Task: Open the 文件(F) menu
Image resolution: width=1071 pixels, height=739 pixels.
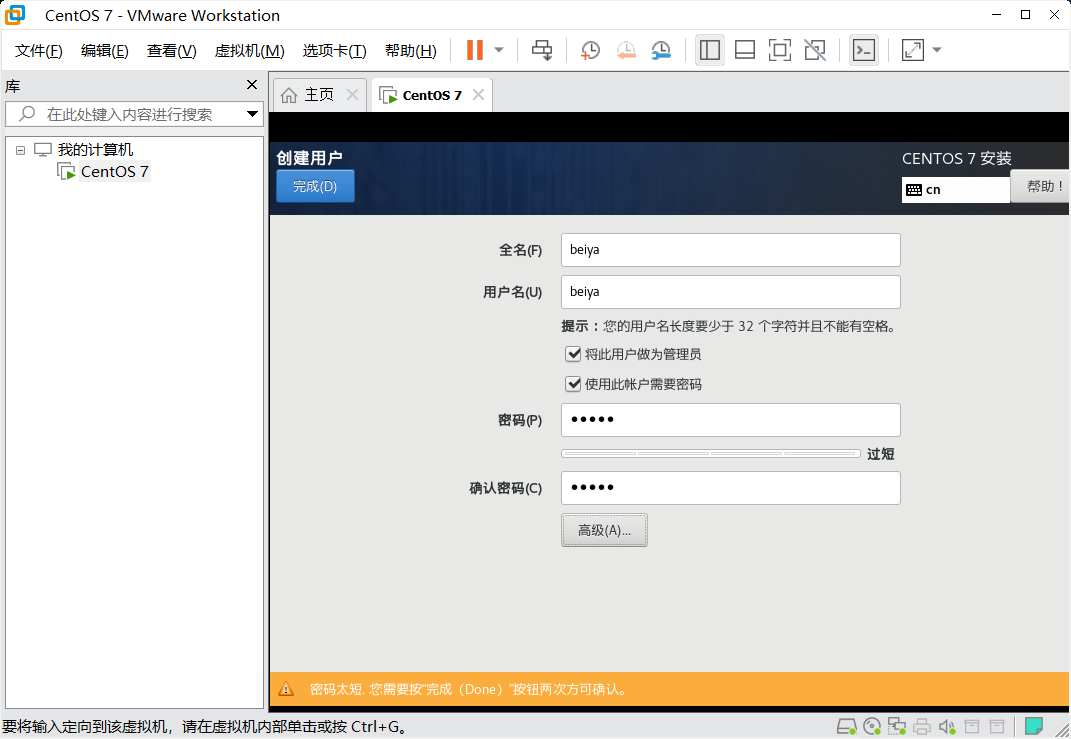Action: tap(38, 51)
